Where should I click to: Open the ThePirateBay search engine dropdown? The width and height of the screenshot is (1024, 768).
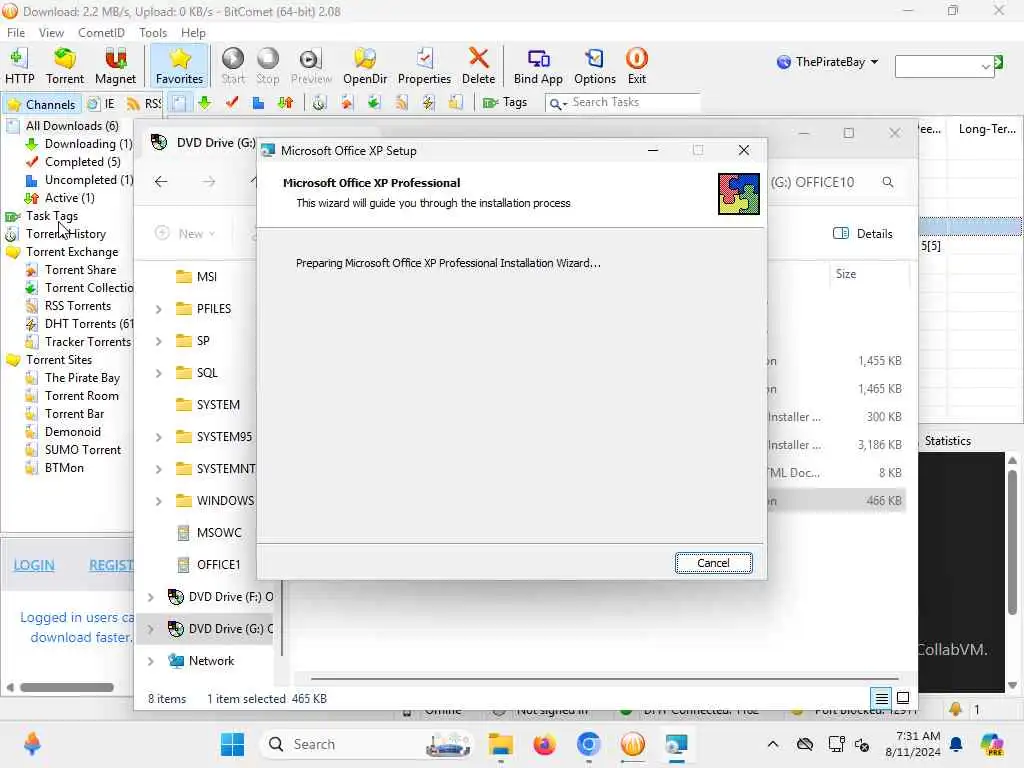point(827,62)
